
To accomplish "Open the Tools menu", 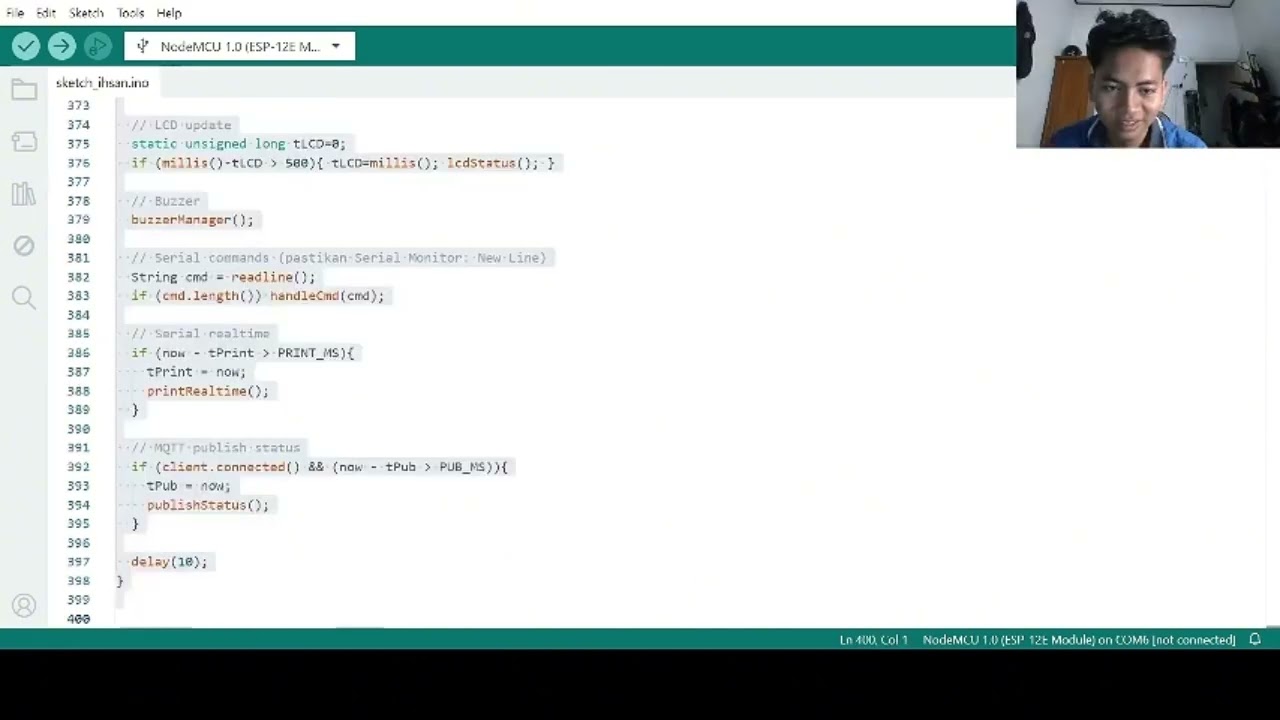I will click(x=130, y=13).
